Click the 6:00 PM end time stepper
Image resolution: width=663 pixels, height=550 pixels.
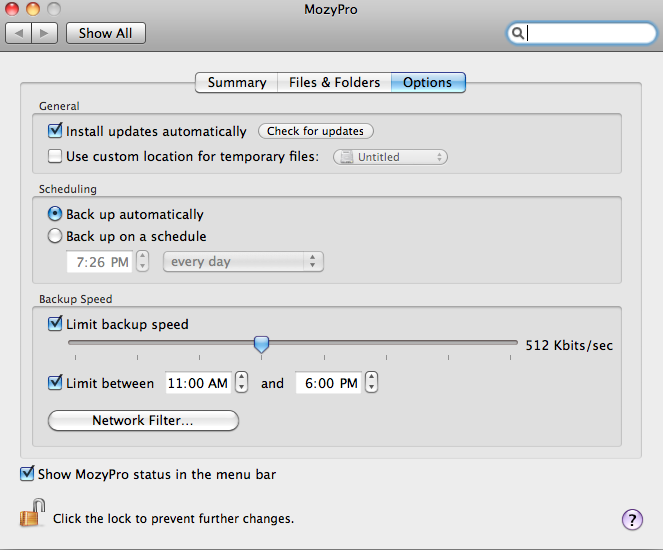point(371,382)
